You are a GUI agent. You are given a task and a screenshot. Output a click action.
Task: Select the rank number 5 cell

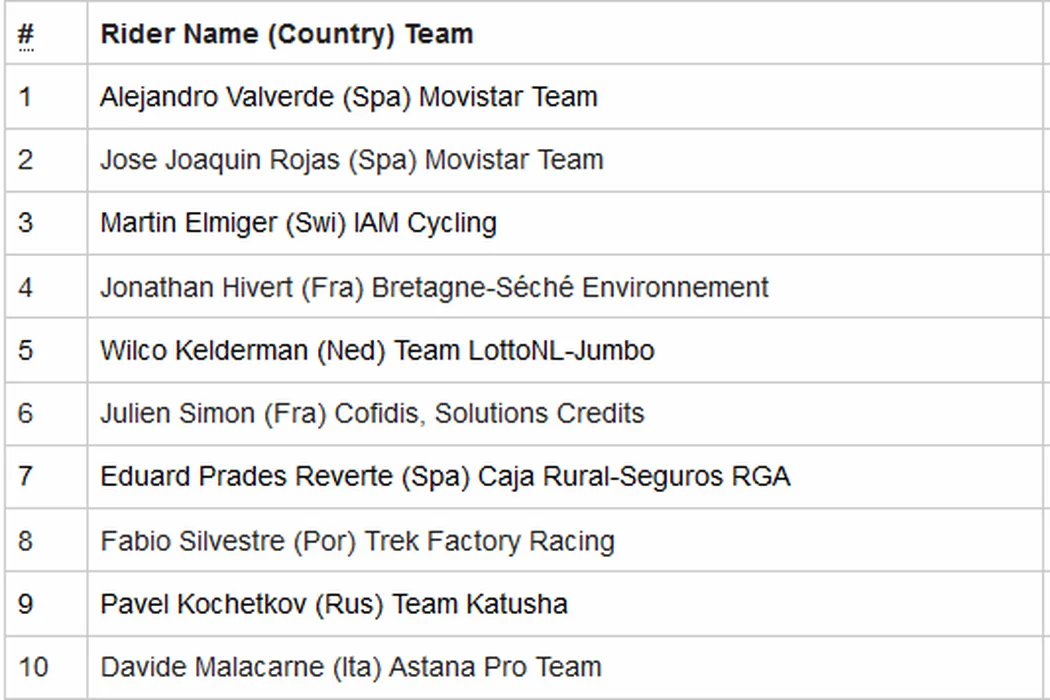25,350
